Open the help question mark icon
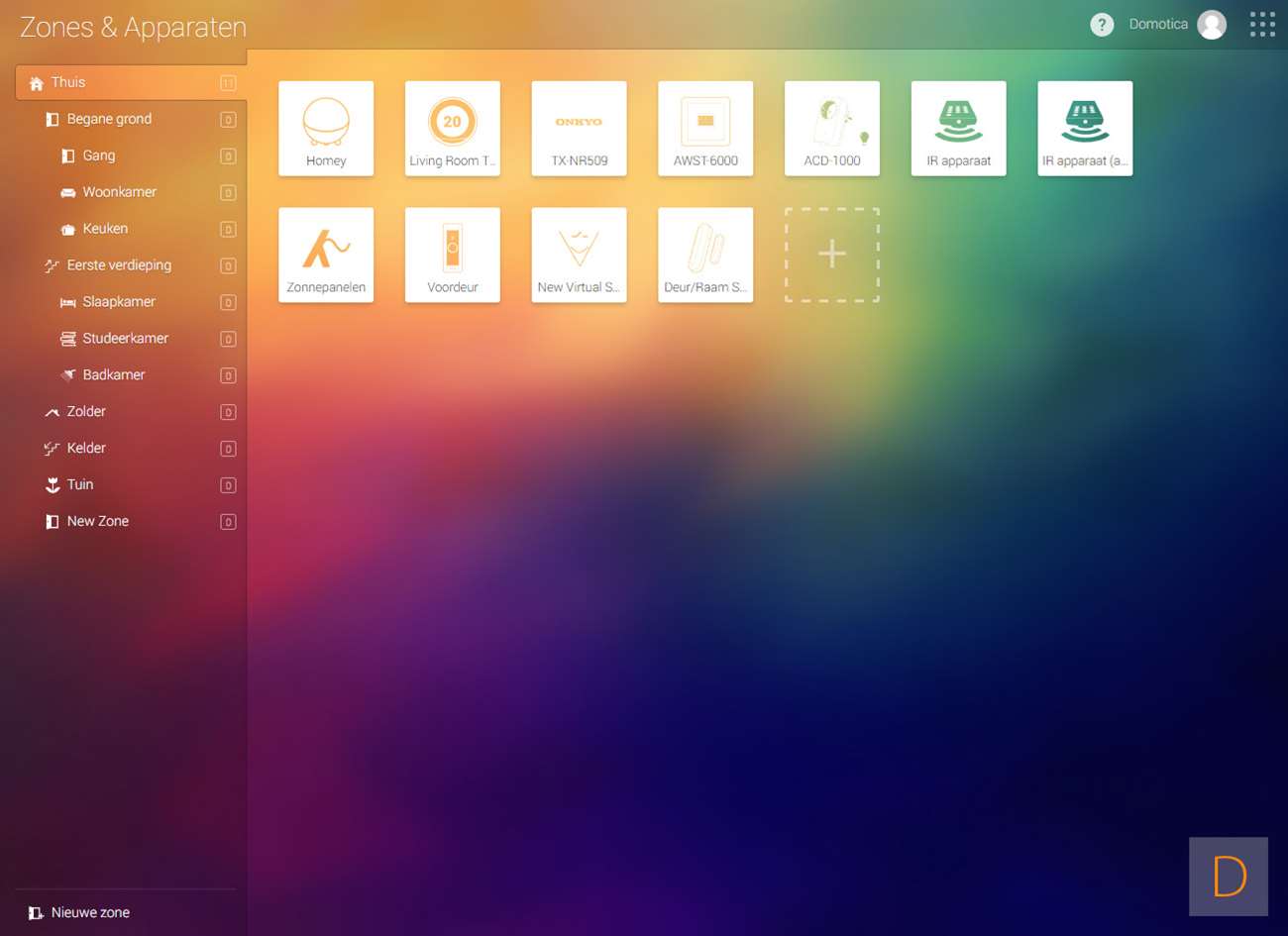This screenshot has height=936, width=1288. [1102, 25]
